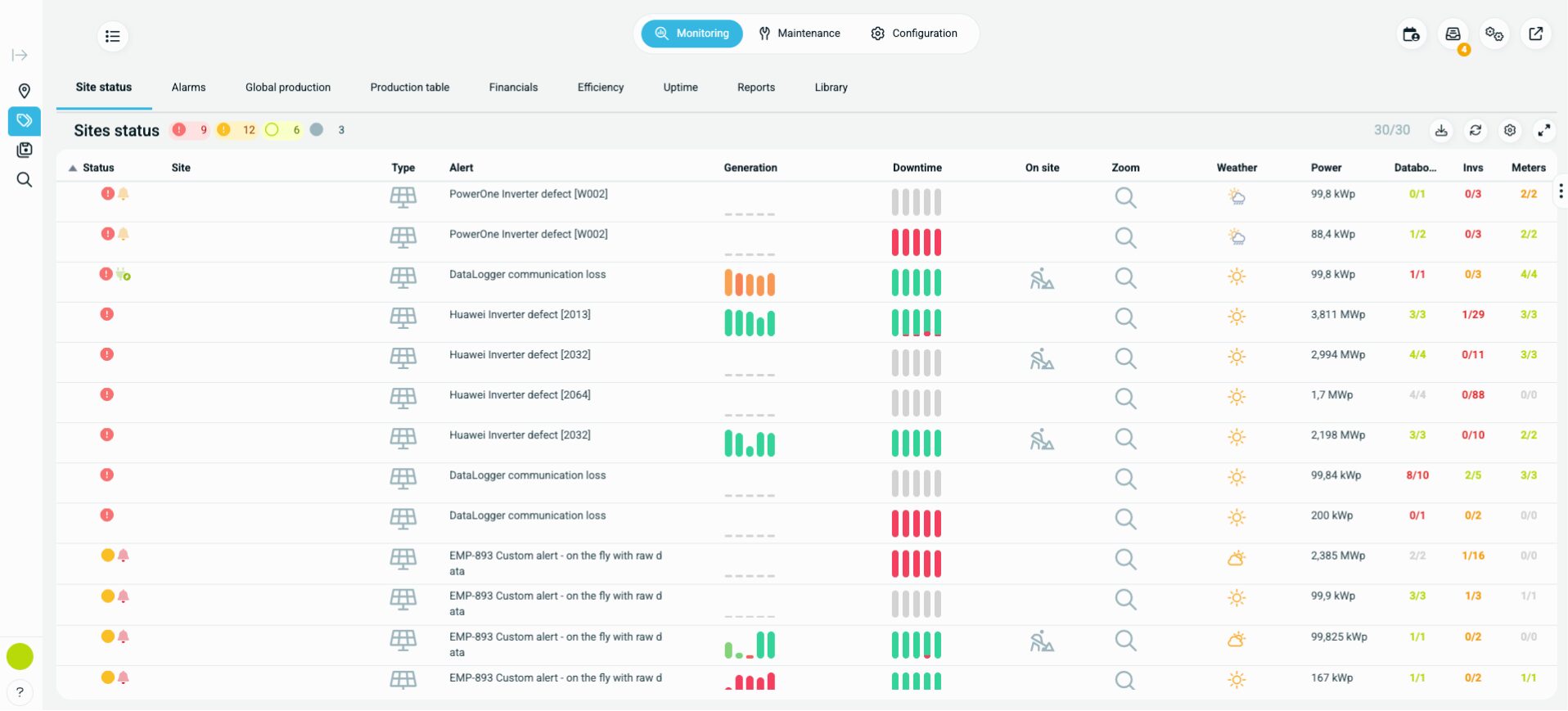Click zoom magnifier for 3,811 MWp site
Image resolution: width=1568 pixels, height=711 pixels.
pyautogui.click(x=1125, y=318)
